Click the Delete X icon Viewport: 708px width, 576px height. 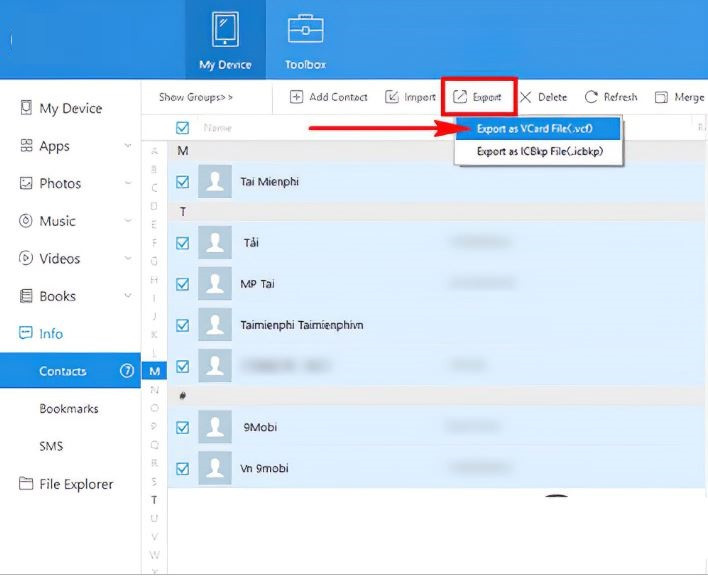click(x=525, y=97)
